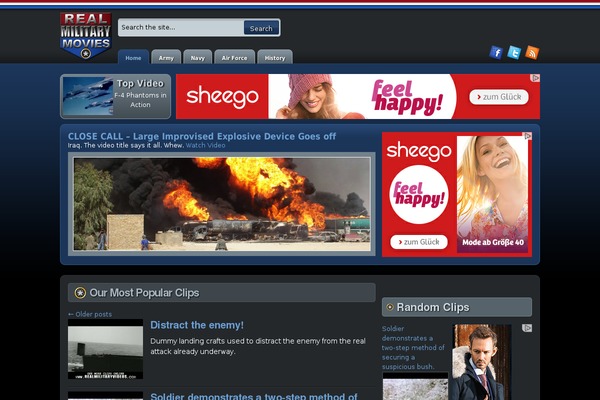This screenshot has width=600, height=400.
Task: Click the 'Our Most Popular Clips' heading
Action: point(144,293)
